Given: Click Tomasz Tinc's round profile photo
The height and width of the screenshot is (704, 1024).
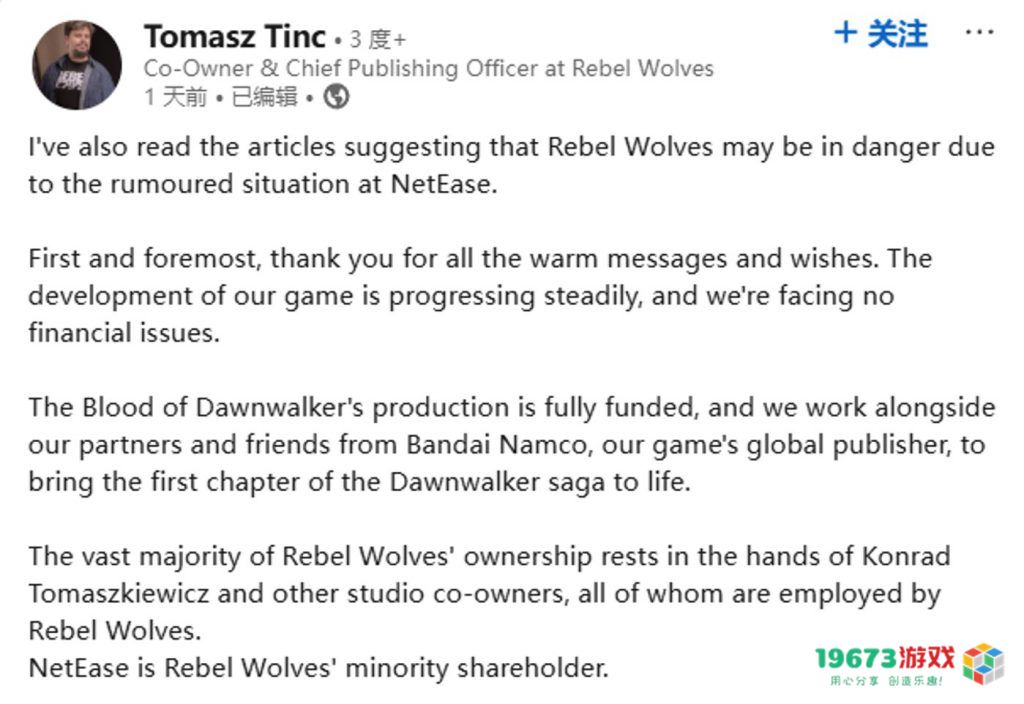Looking at the screenshot, I should (x=77, y=65).
